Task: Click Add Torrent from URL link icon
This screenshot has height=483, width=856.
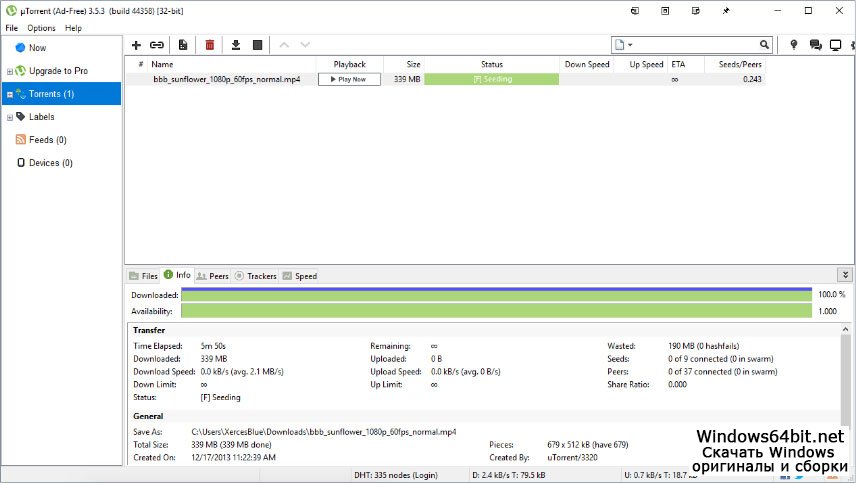Action: click(x=157, y=45)
